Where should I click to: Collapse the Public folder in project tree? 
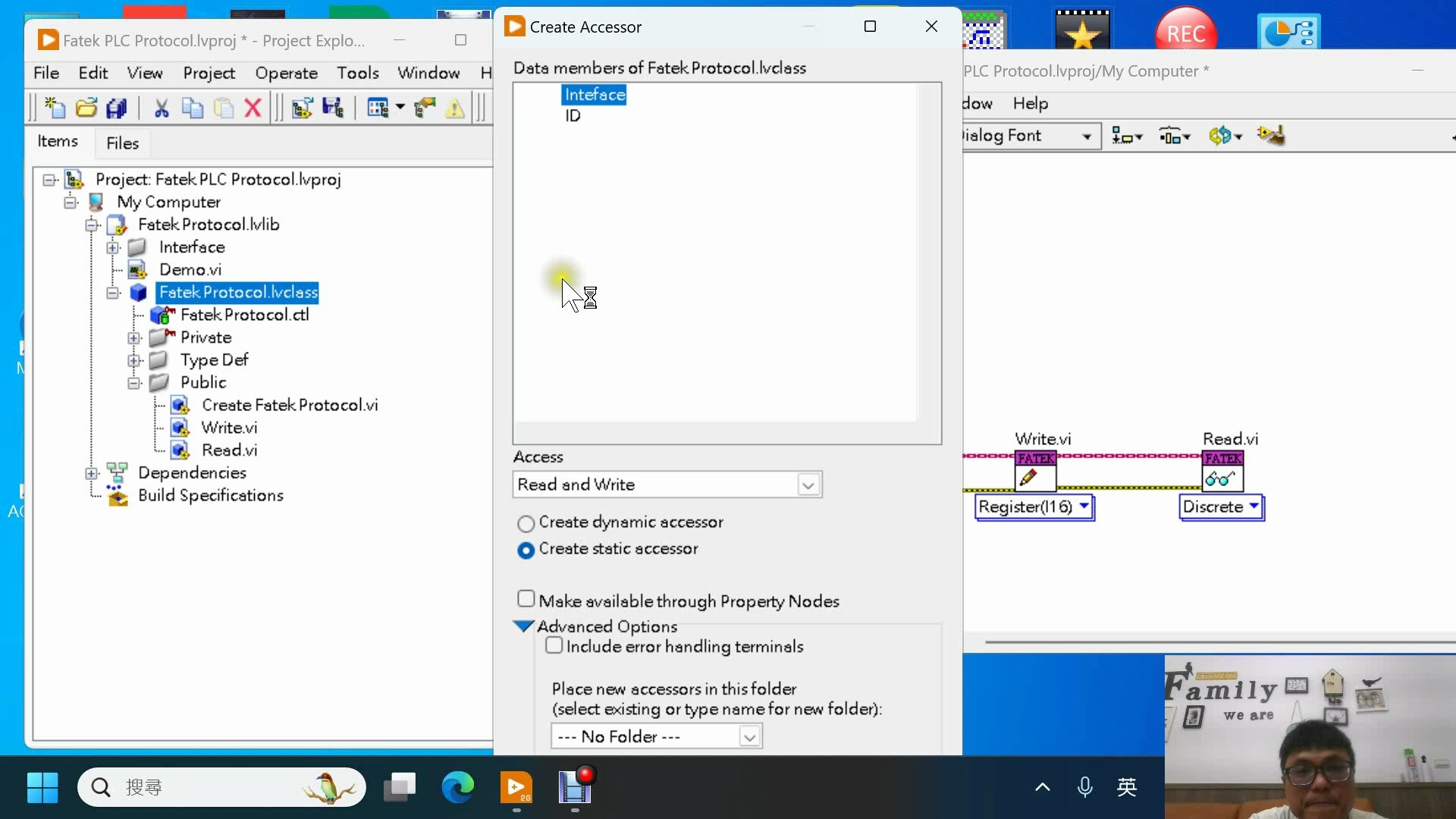(x=133, y=382)
